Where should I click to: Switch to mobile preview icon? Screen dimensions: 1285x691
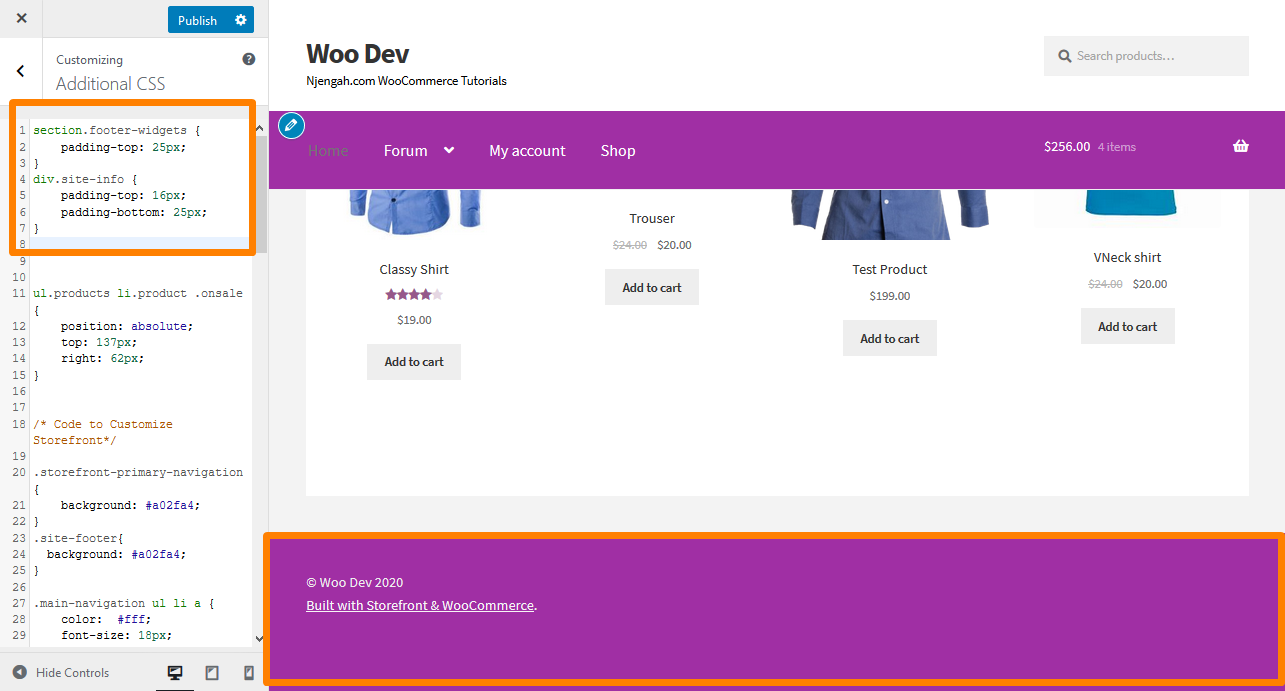tap(249, 673)
